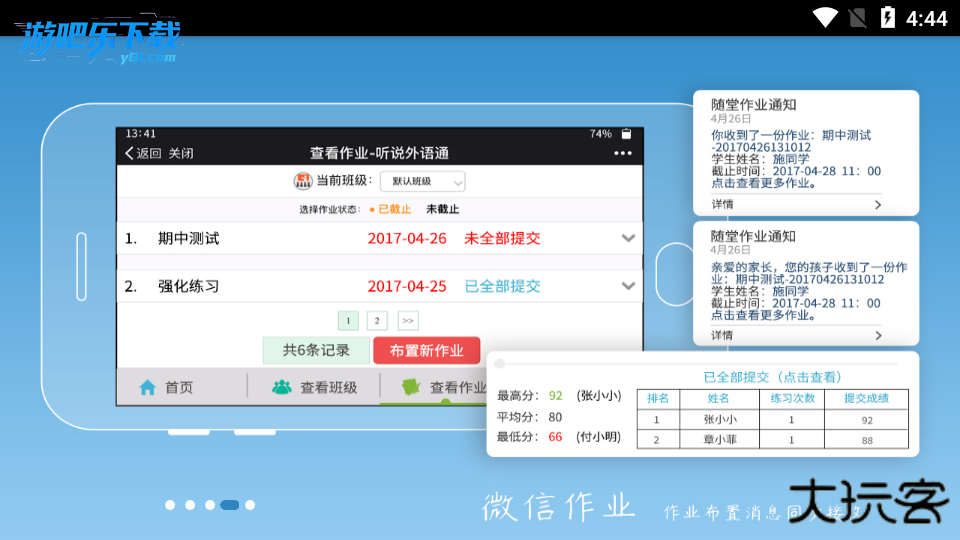Click 未全部提交 status of 期中测试

point(502,238)
